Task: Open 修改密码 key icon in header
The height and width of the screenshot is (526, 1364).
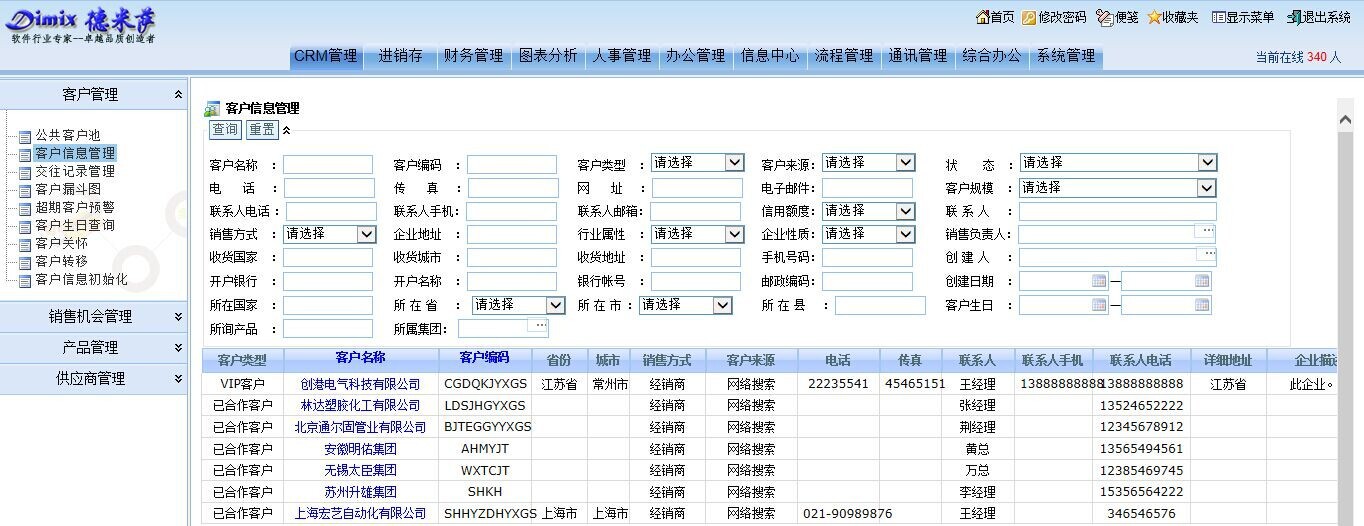Action: tap(1029, 17)
